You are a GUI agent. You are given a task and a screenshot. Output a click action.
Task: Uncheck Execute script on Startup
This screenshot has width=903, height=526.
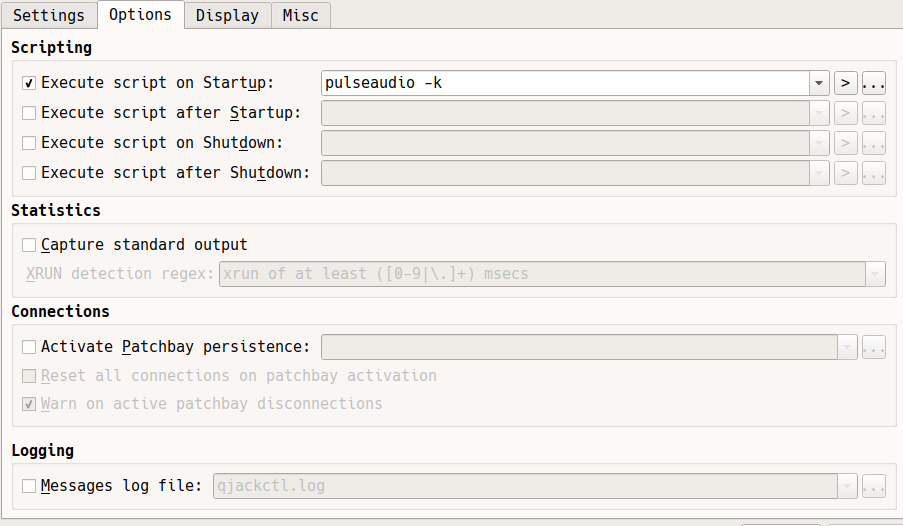(x=29, y=83)
